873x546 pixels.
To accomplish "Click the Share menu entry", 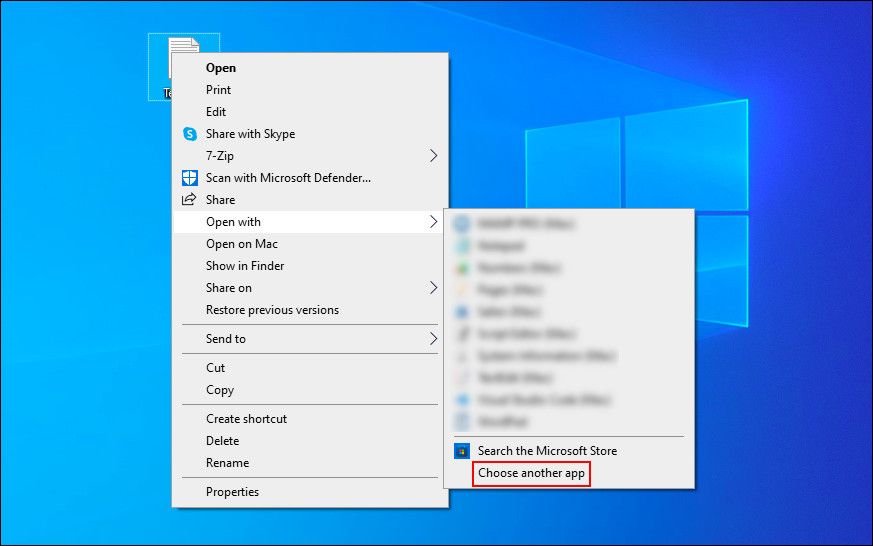I will tap(310, 200).
